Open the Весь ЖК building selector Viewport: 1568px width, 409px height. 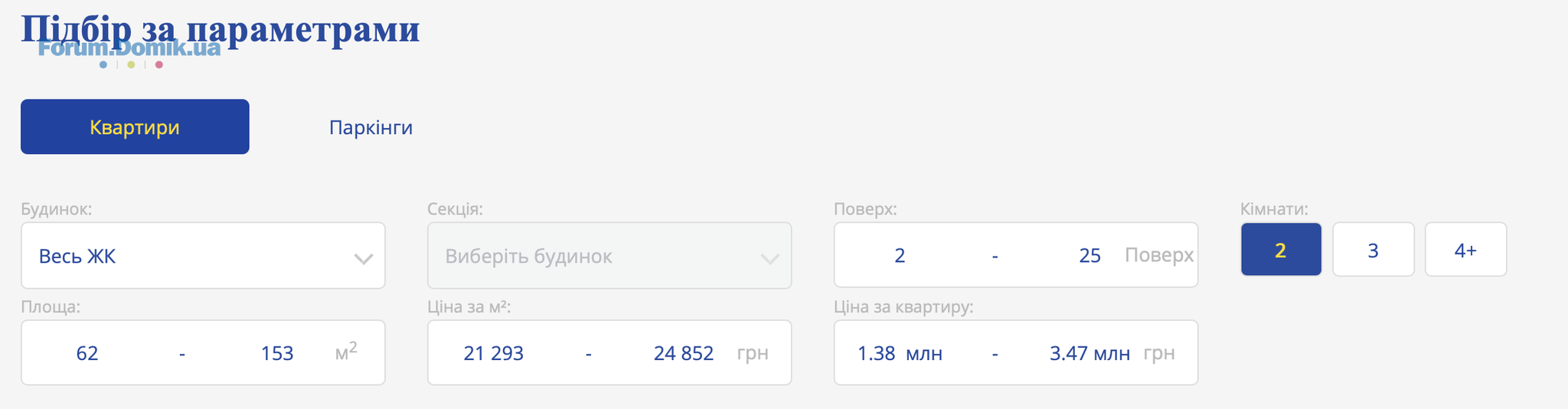tap(203, 256)
